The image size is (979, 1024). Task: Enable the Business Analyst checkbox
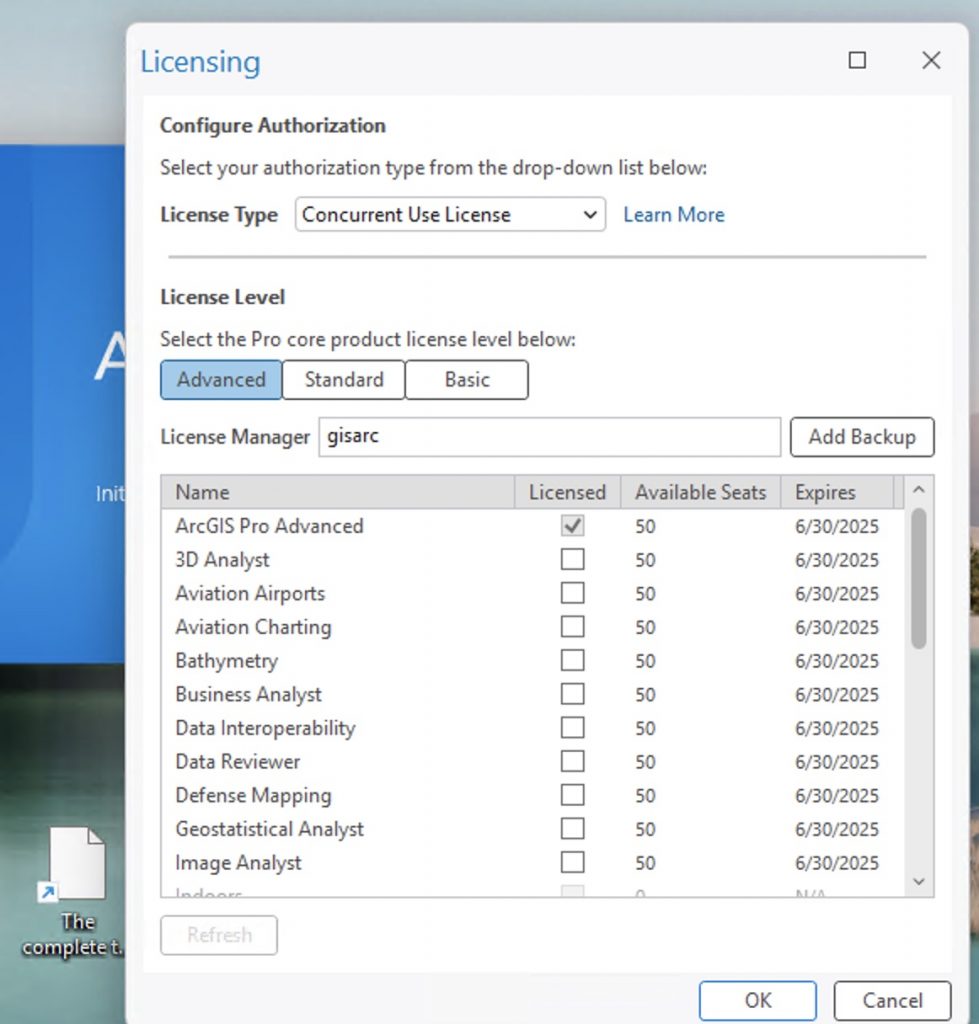[573, 694]
